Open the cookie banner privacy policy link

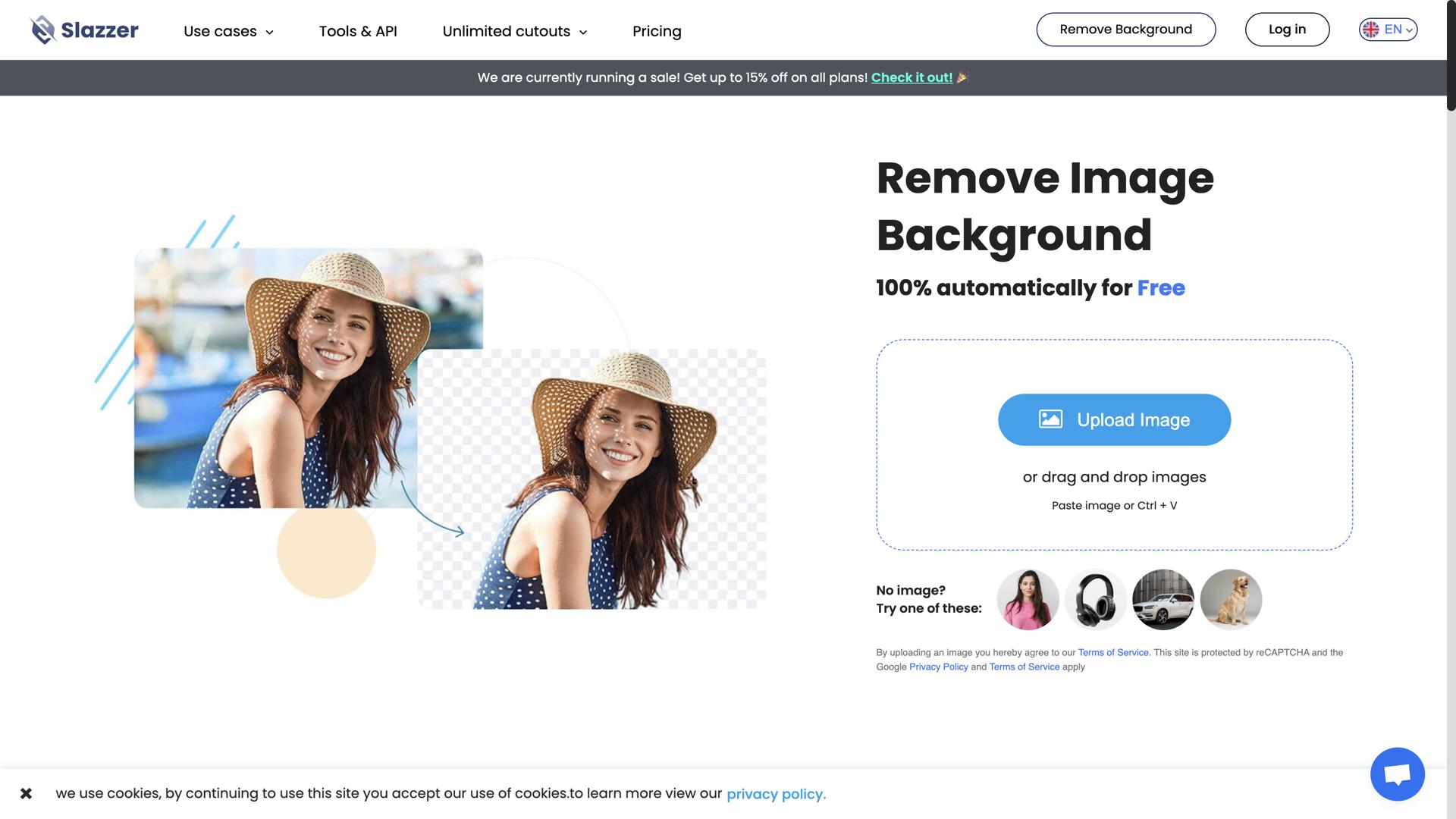(x=776, y=794)
